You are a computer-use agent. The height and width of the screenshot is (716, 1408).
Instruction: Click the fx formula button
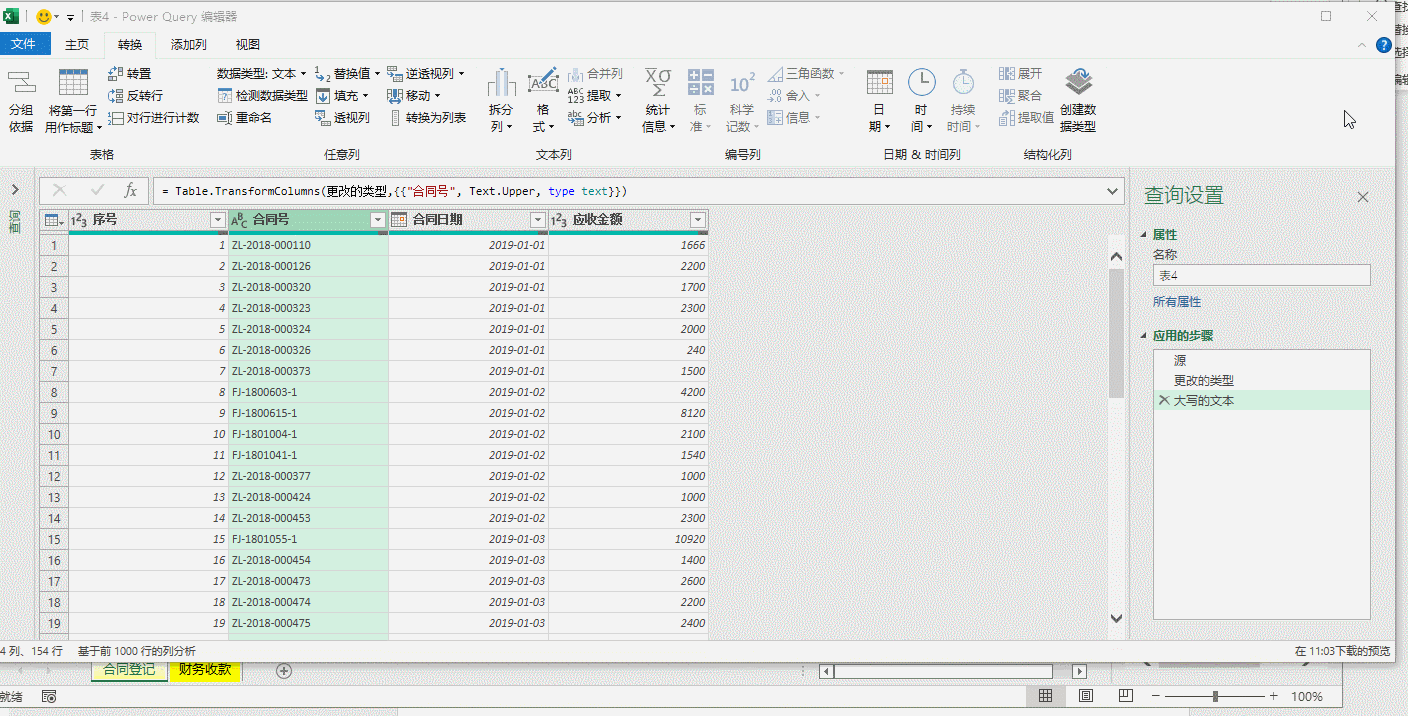point(130,190)
